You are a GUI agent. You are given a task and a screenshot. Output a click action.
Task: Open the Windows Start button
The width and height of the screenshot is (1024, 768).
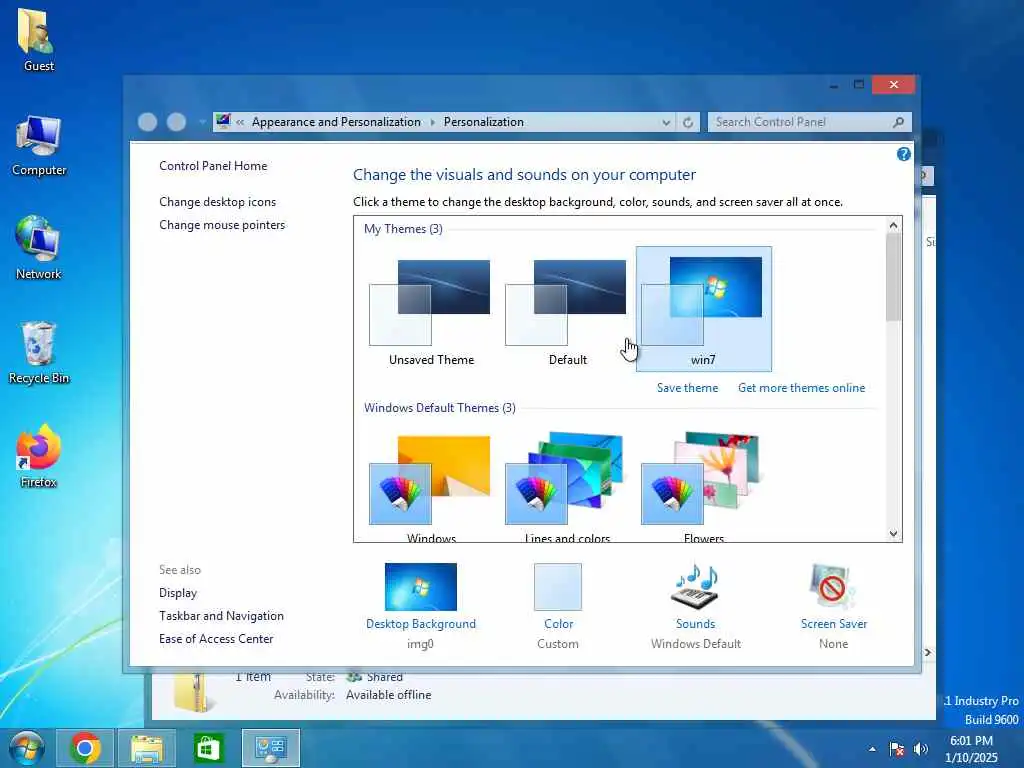[26, 748]
